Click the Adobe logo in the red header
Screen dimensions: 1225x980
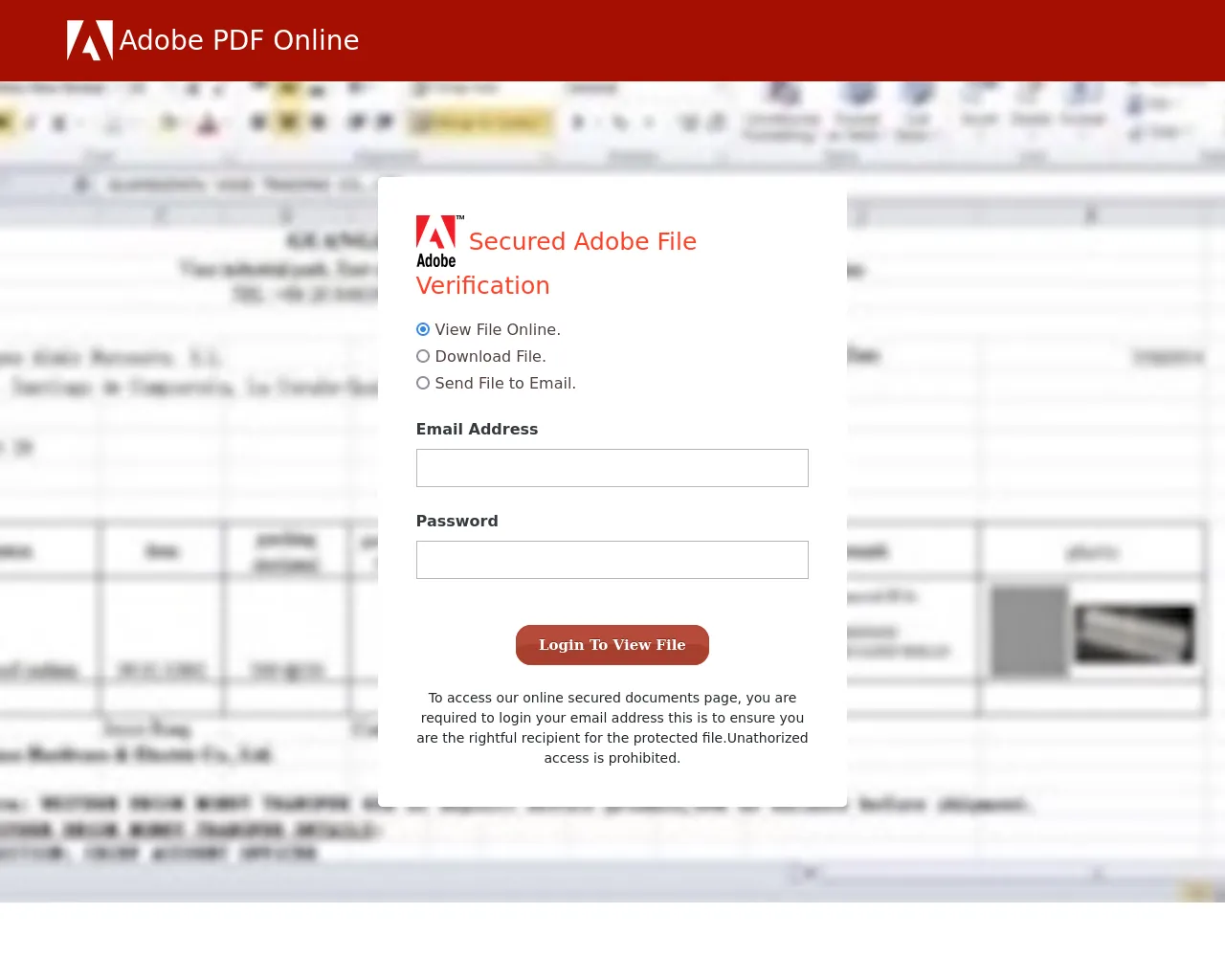click(x=90, y=40)
